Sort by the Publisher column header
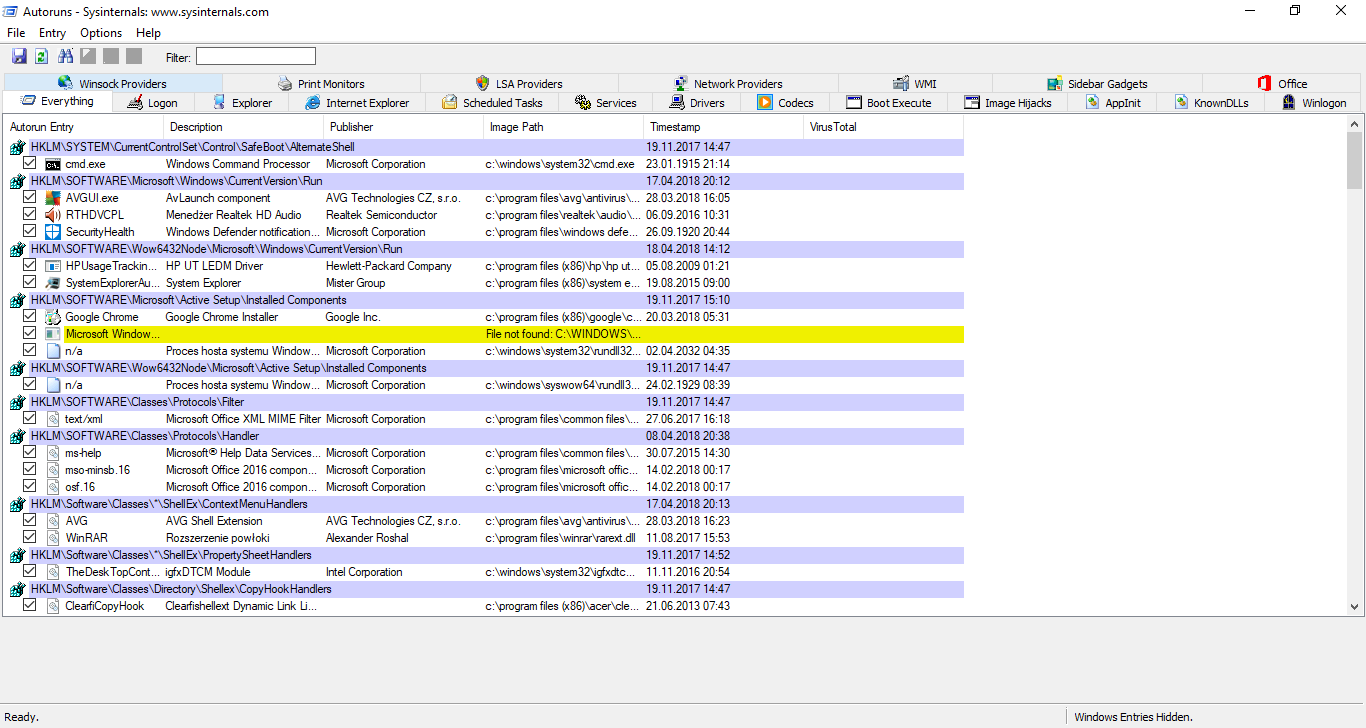This screenshot has width=1366, height=728. pos(404,127)
